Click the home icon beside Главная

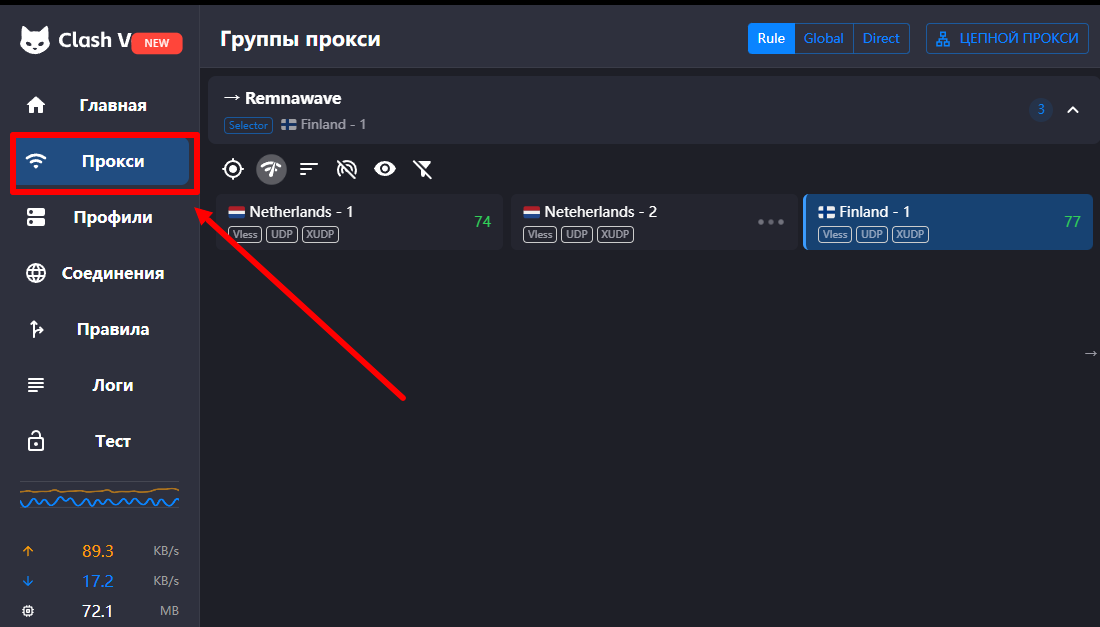pyautogui.click(x=36, y=105)
